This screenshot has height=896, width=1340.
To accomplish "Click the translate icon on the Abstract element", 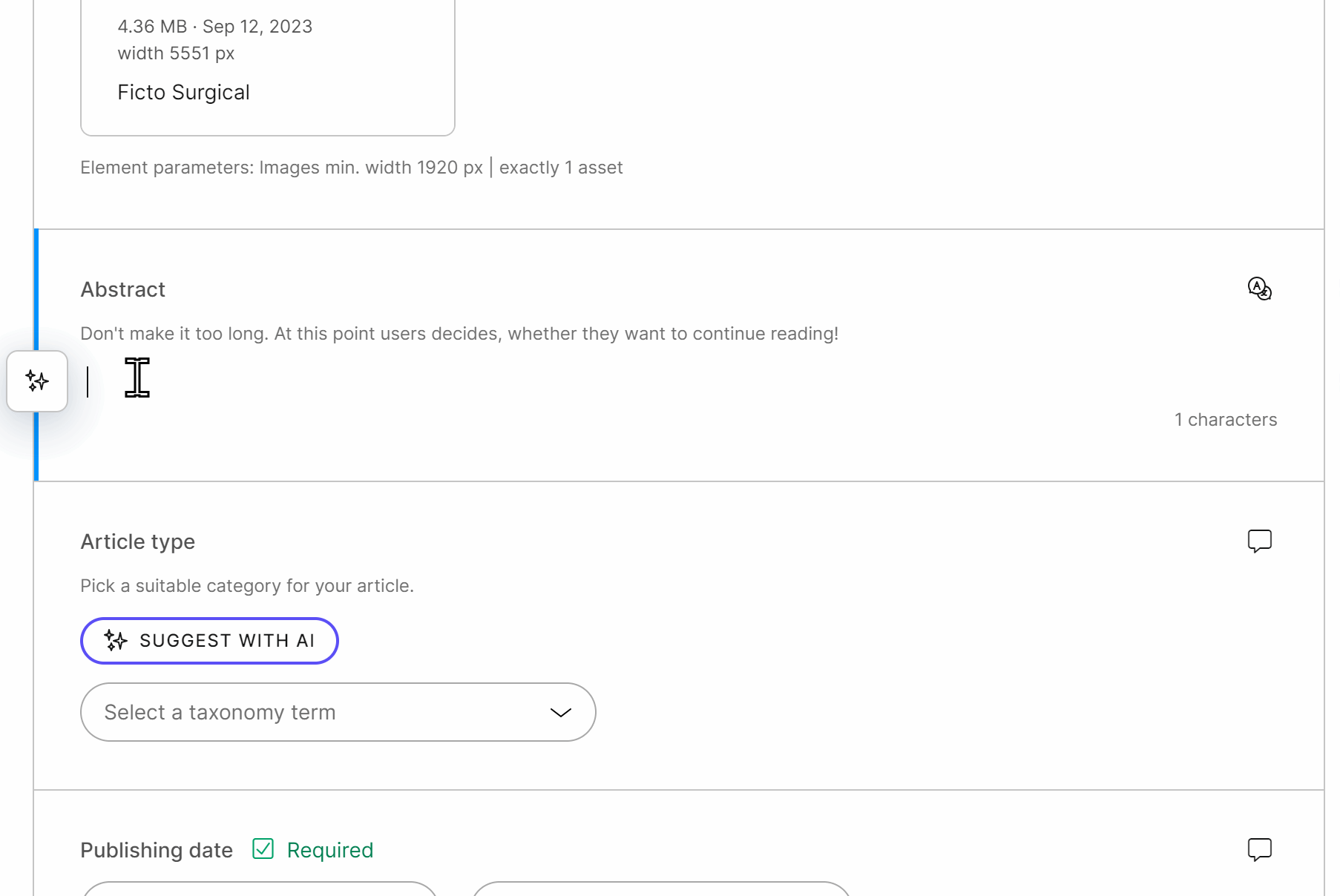I will 1259,289.
